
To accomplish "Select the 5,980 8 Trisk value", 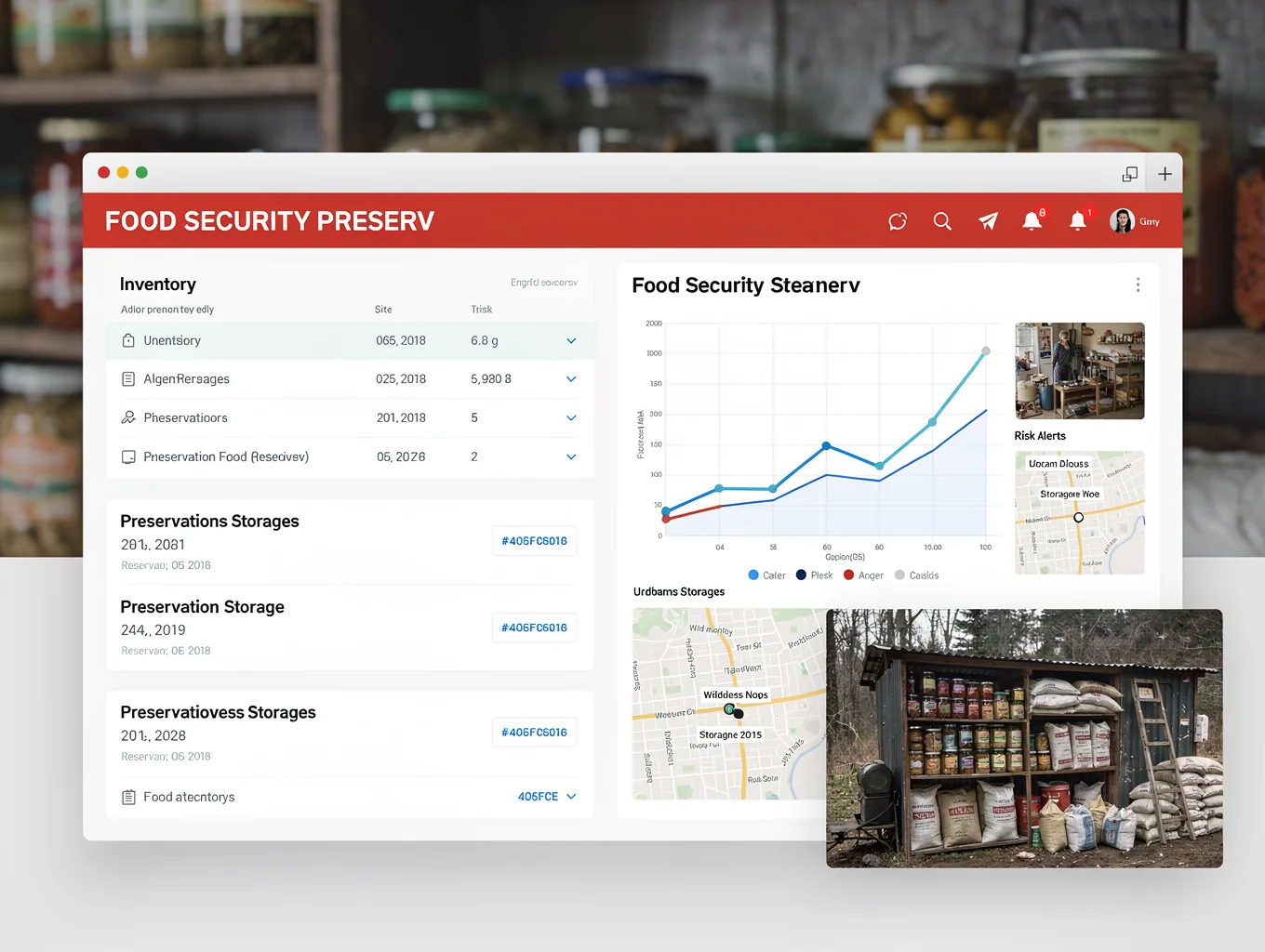I will 491,379.
